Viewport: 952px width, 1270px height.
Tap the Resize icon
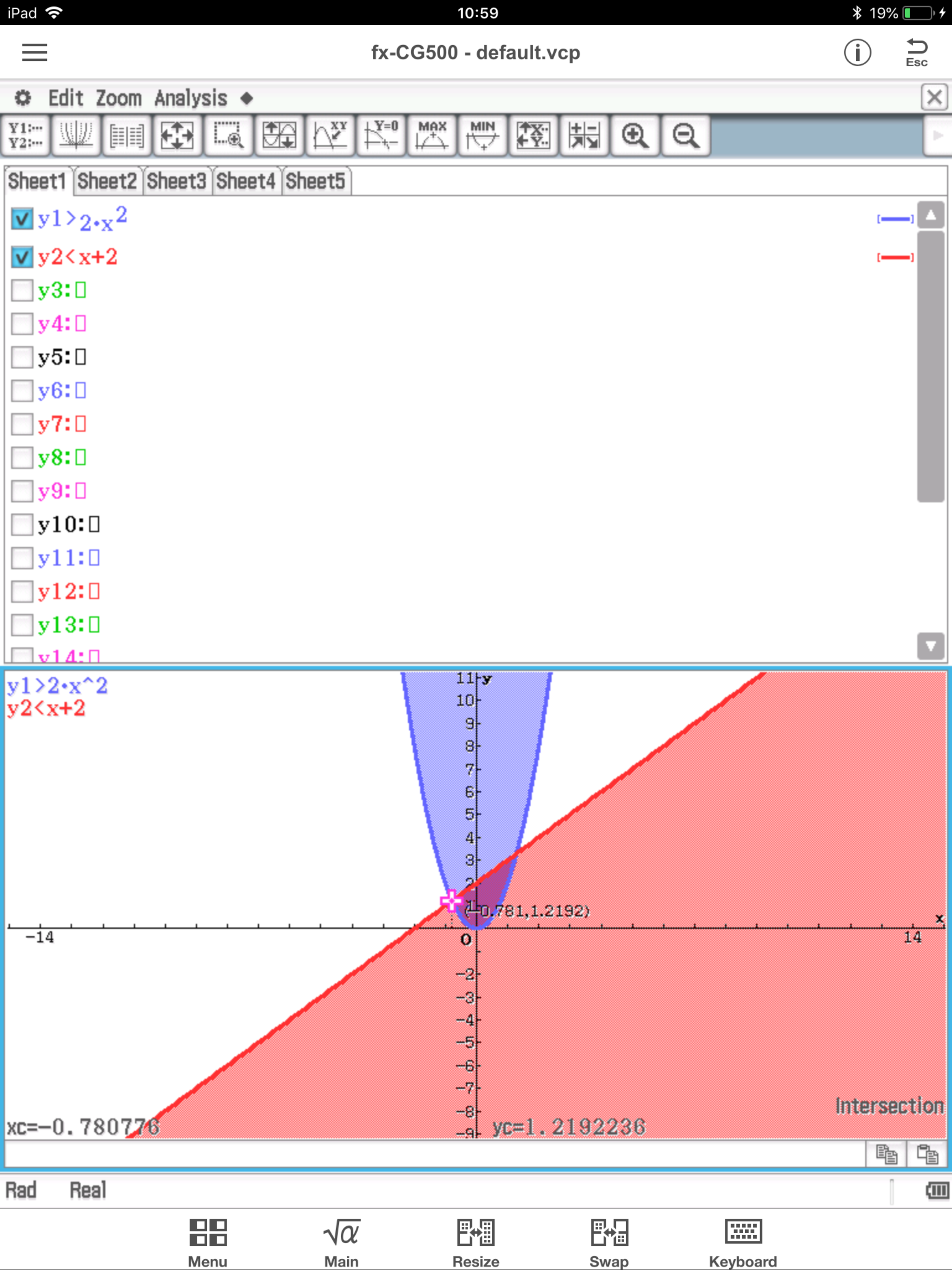[x=476, y=1243]
